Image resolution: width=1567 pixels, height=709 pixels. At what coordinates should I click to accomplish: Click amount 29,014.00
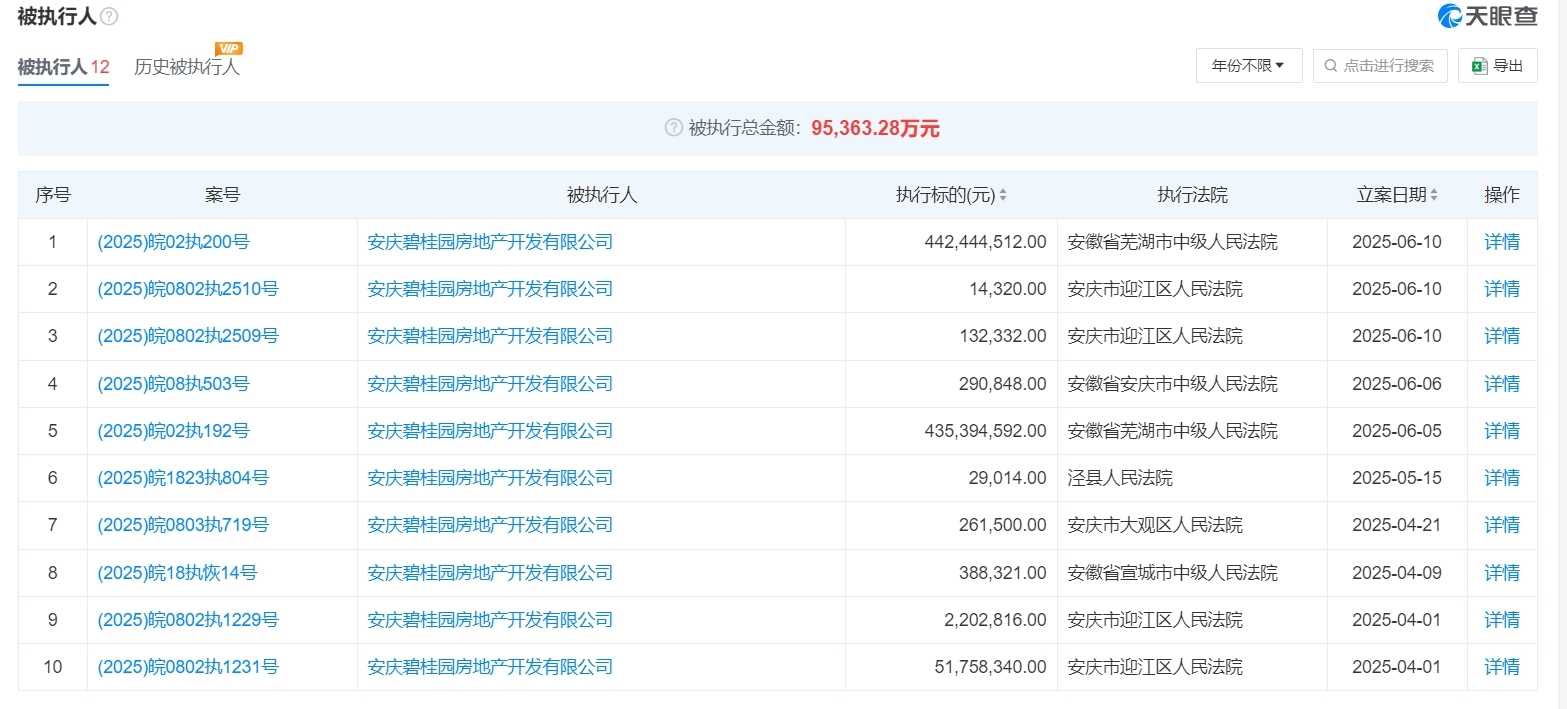(1008, 478)
